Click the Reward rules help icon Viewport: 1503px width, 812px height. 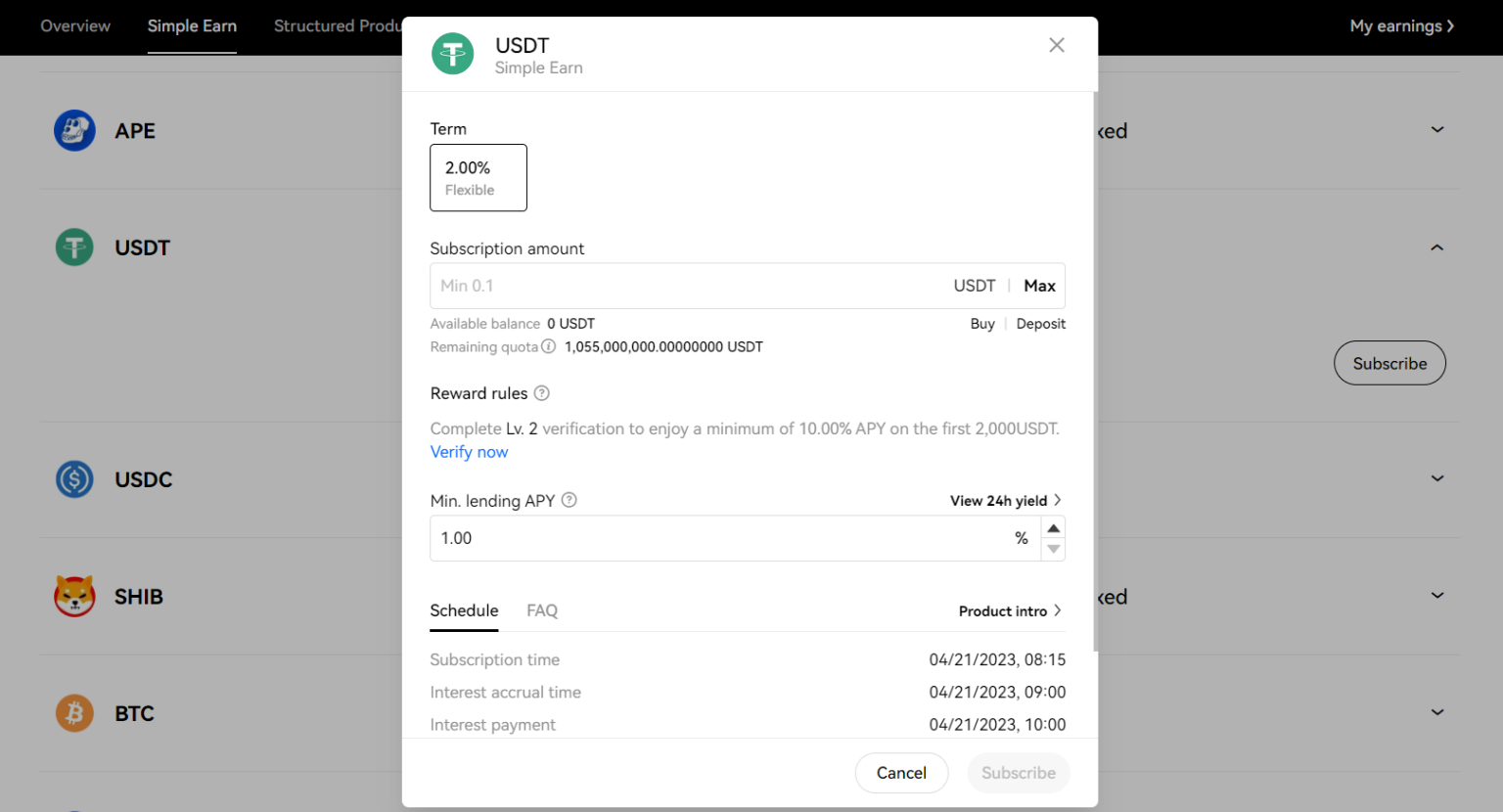pos(541,393)
